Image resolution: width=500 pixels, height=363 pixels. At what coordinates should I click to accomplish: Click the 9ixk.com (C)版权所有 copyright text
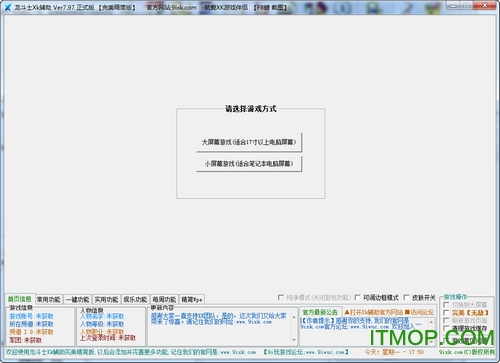(467, 352)
